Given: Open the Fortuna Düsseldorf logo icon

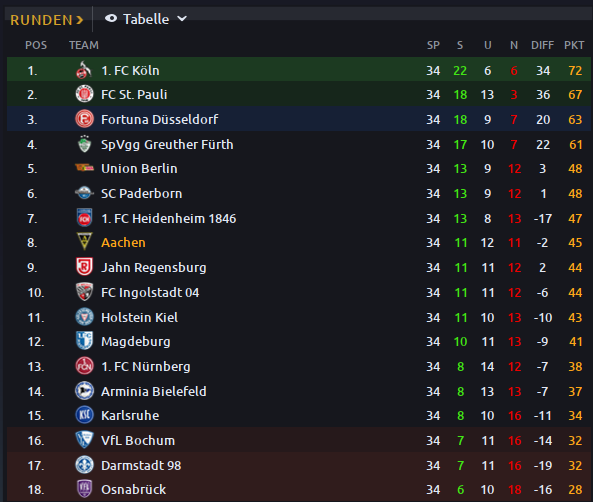Looking at the screenshot, I should pos(84,119).
